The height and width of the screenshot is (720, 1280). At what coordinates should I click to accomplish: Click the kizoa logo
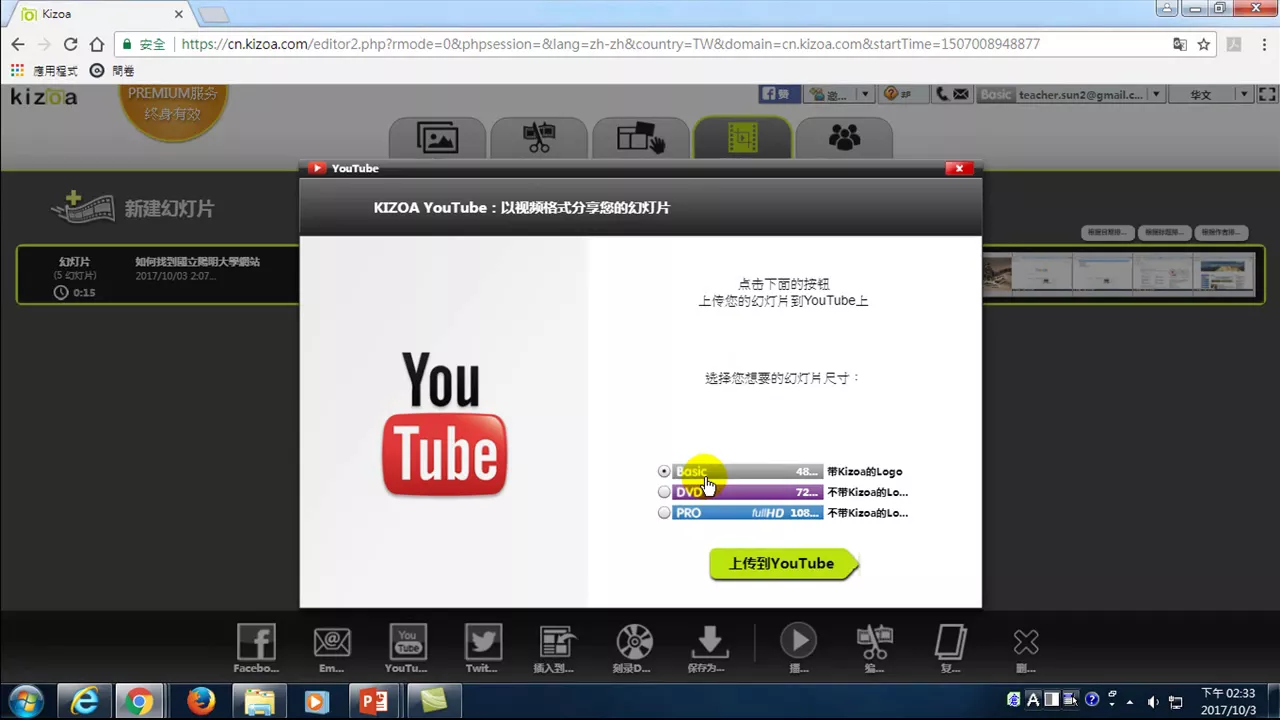(x=43, y=97)
